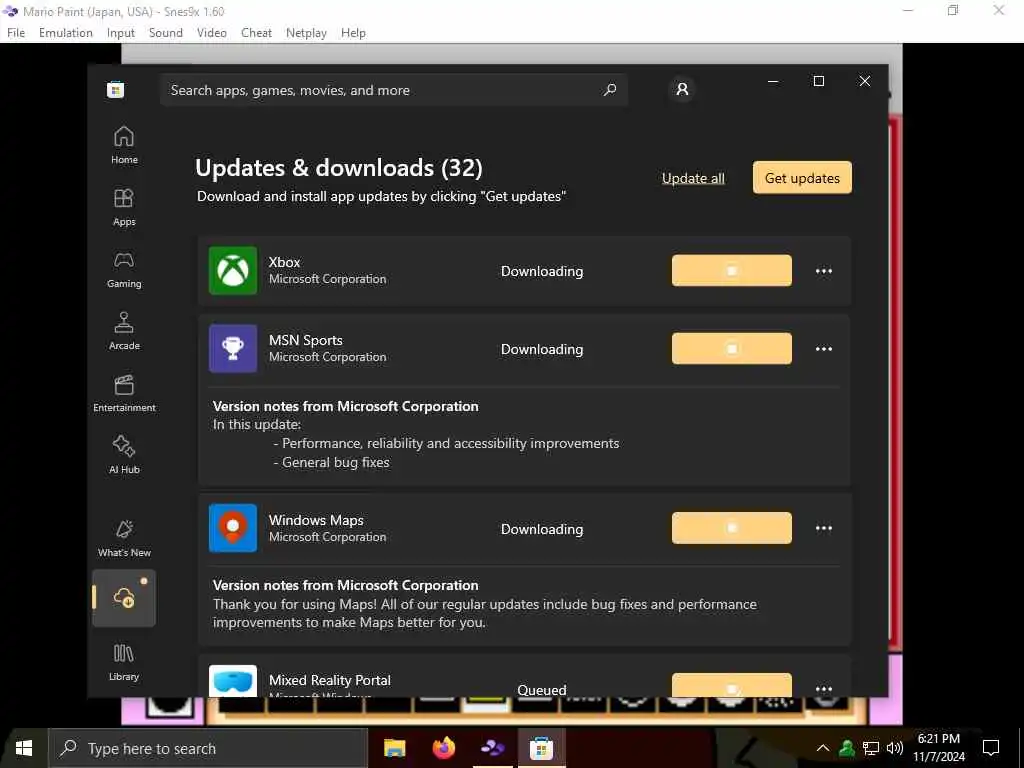Click the Xbox app icon
This screenshot has width=1024, height=768.
coord(232,270)
